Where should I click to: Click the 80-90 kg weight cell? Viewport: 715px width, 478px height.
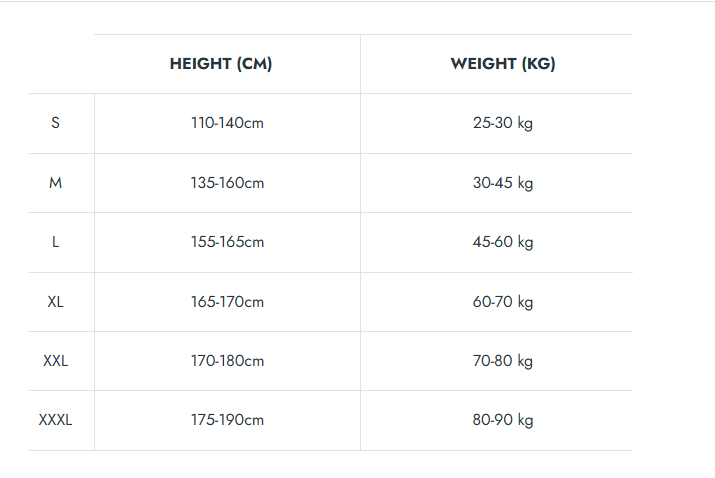503,420
